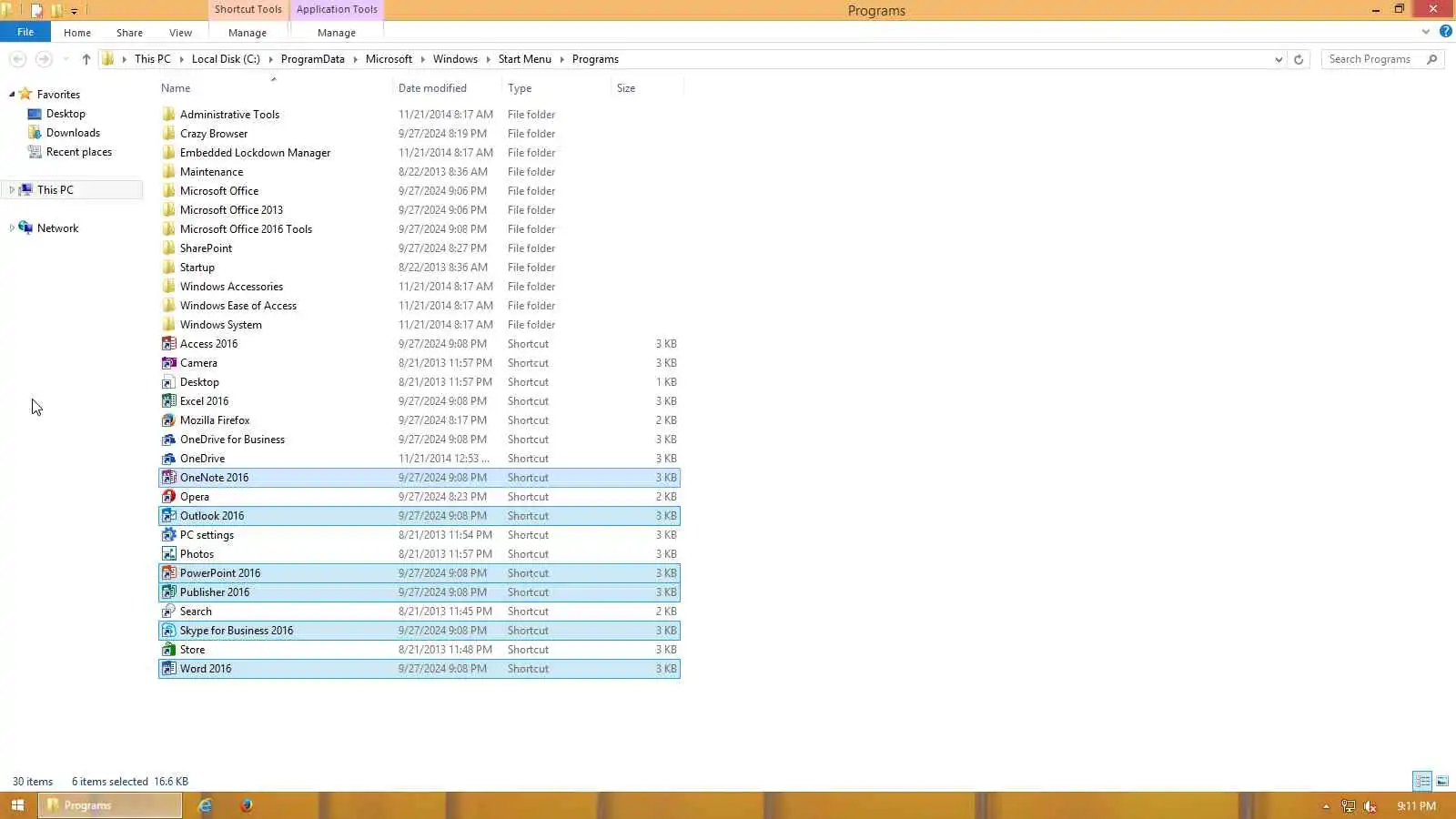Click the Search shortcut icon
Viewport: 1456px width, 819px height.
point(168,612)
